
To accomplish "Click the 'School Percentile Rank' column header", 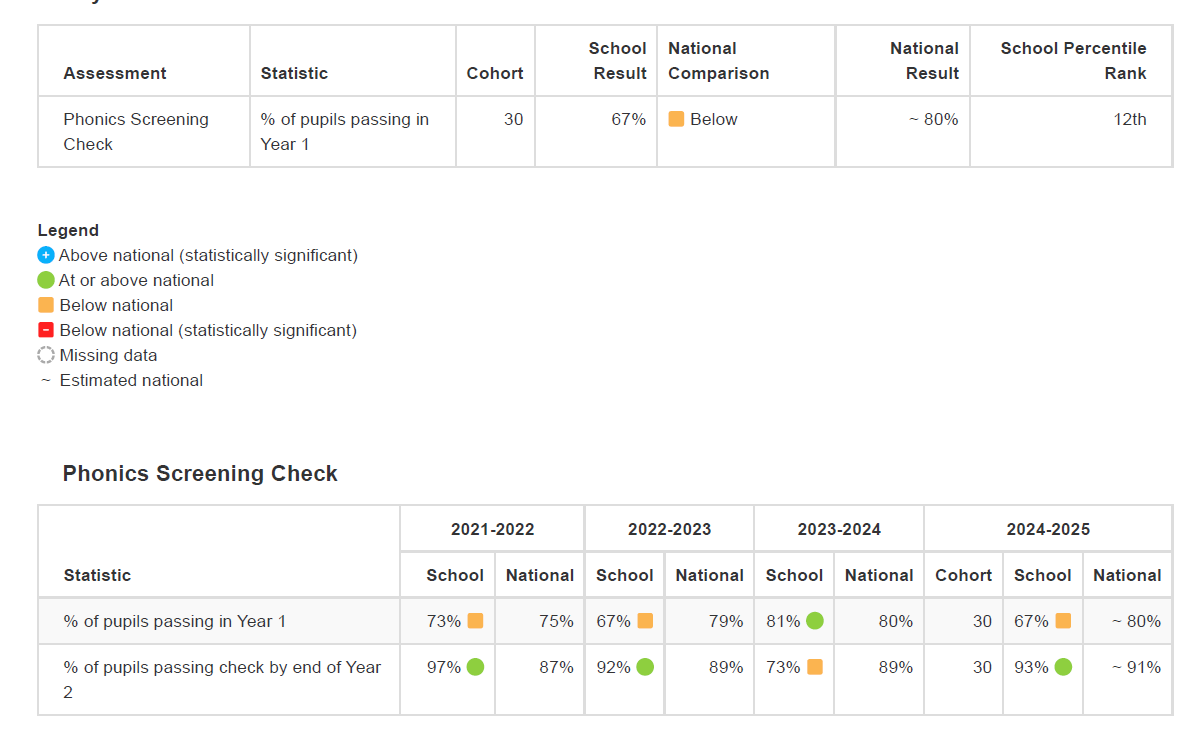I will 1073,61.
